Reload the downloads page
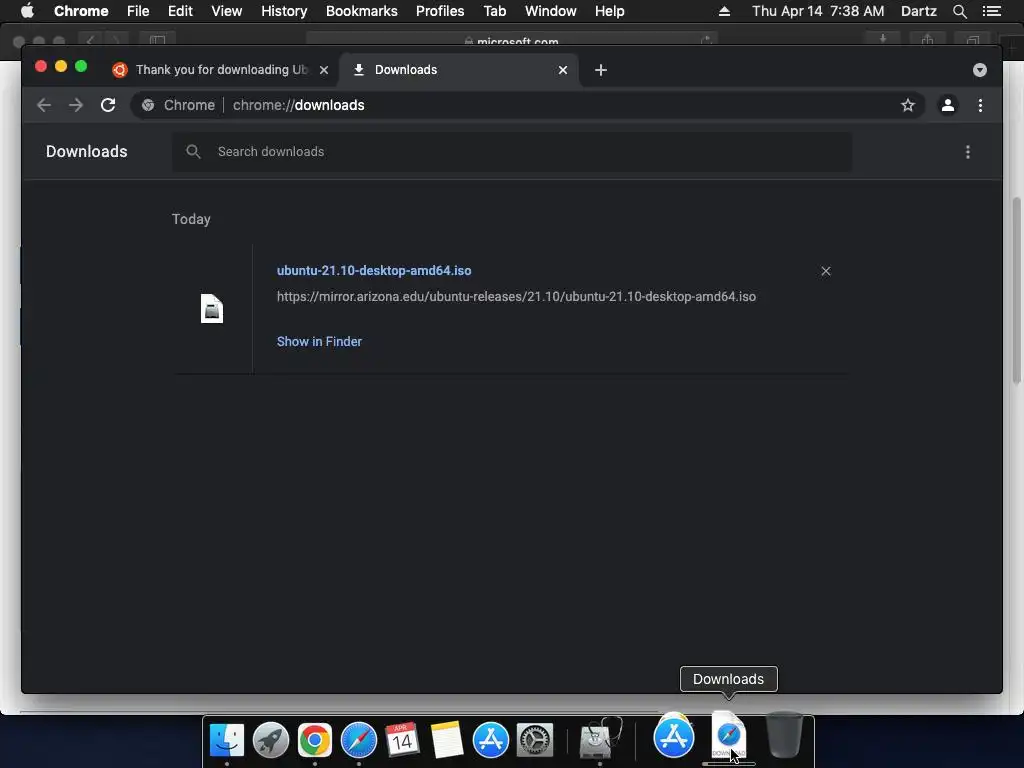Viewport: 1024px width, 768px height. [x=108, y=105]
